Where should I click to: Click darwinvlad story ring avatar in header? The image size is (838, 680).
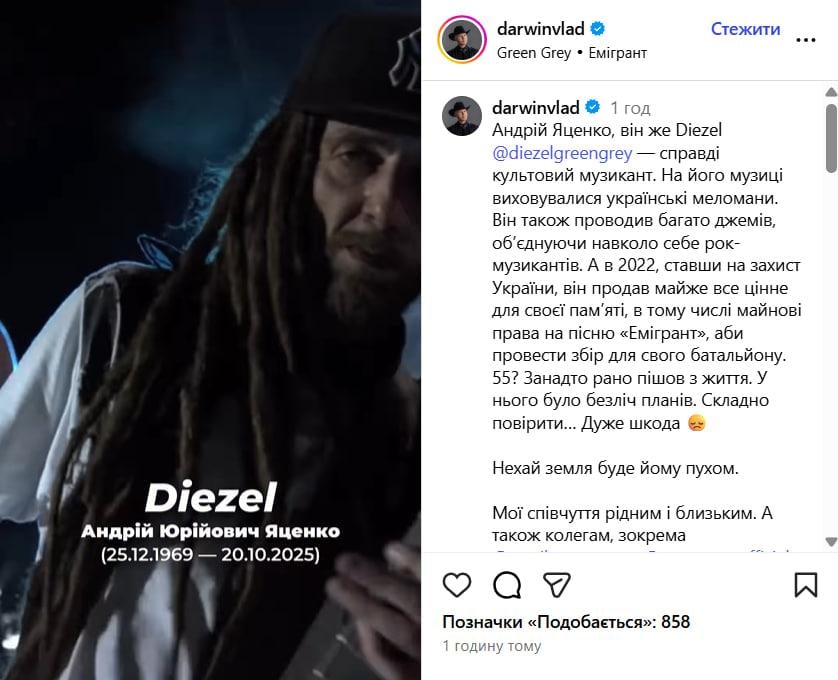[x=462, y=40]
